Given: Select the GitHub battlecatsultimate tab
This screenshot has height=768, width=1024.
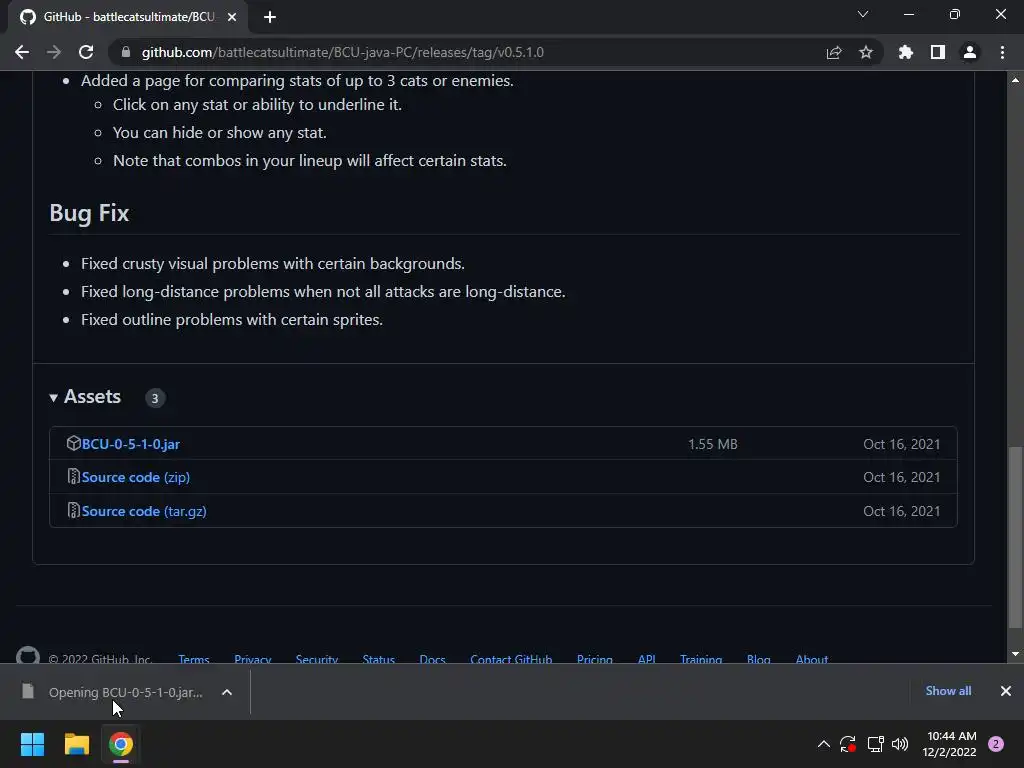Looking at the screenshot, I should coord(127,17).
